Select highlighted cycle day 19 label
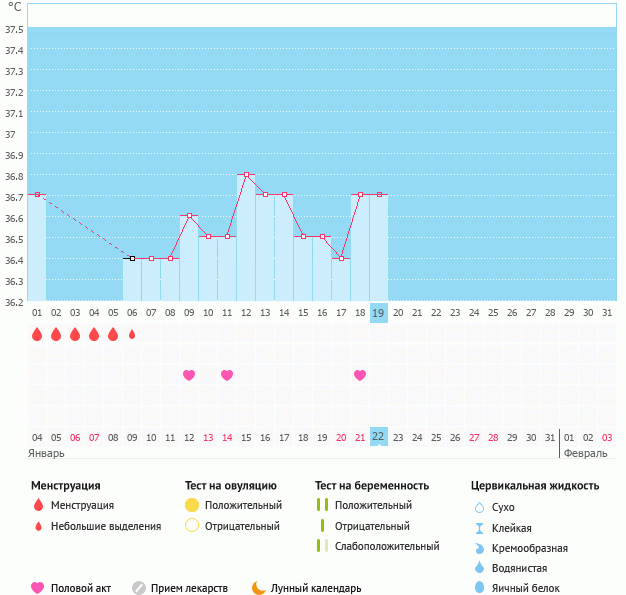Image resolution: width=626 pixels, height=595 pixels. coord(378,312)
